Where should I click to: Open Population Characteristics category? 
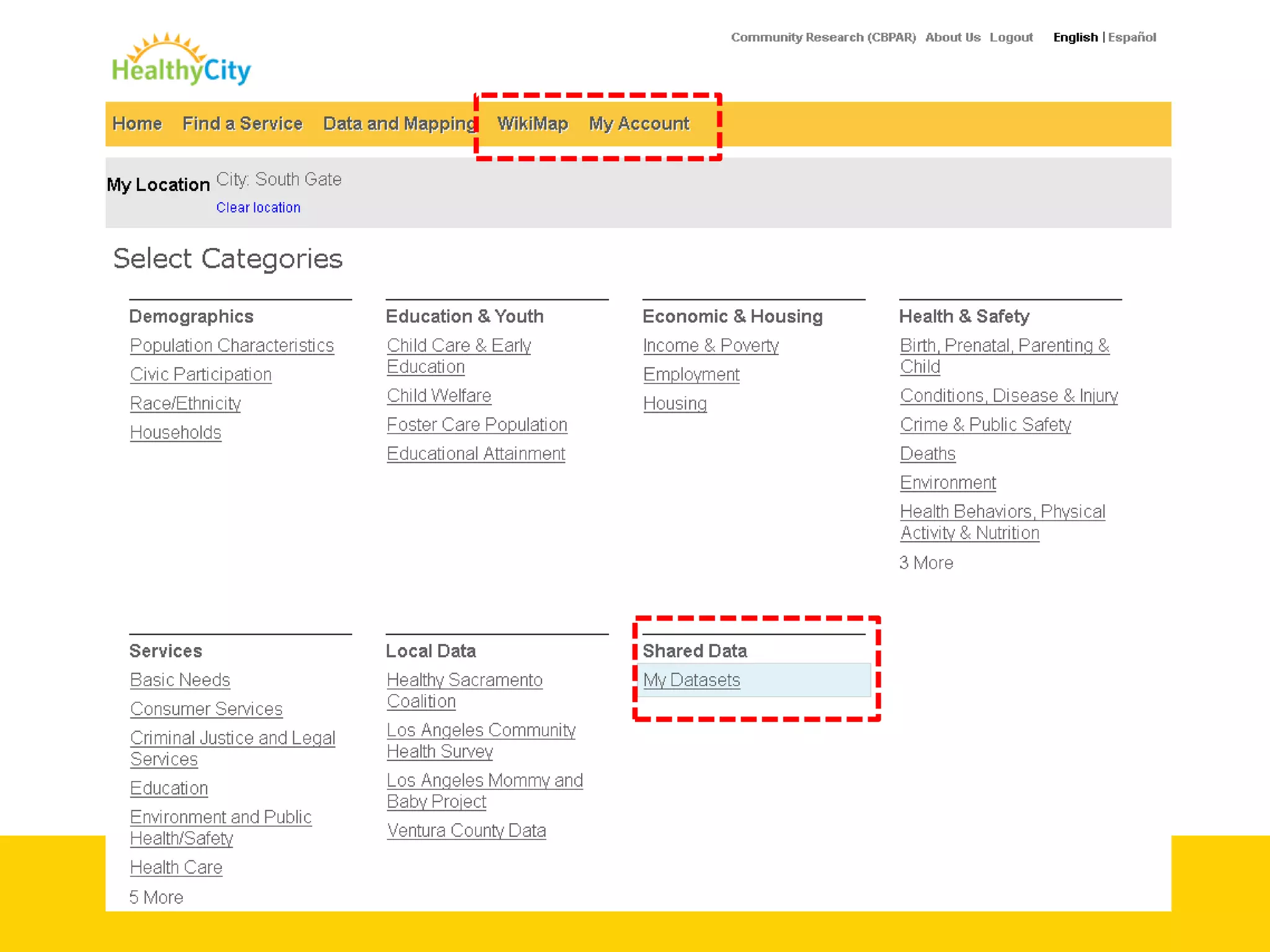point(232,345)
